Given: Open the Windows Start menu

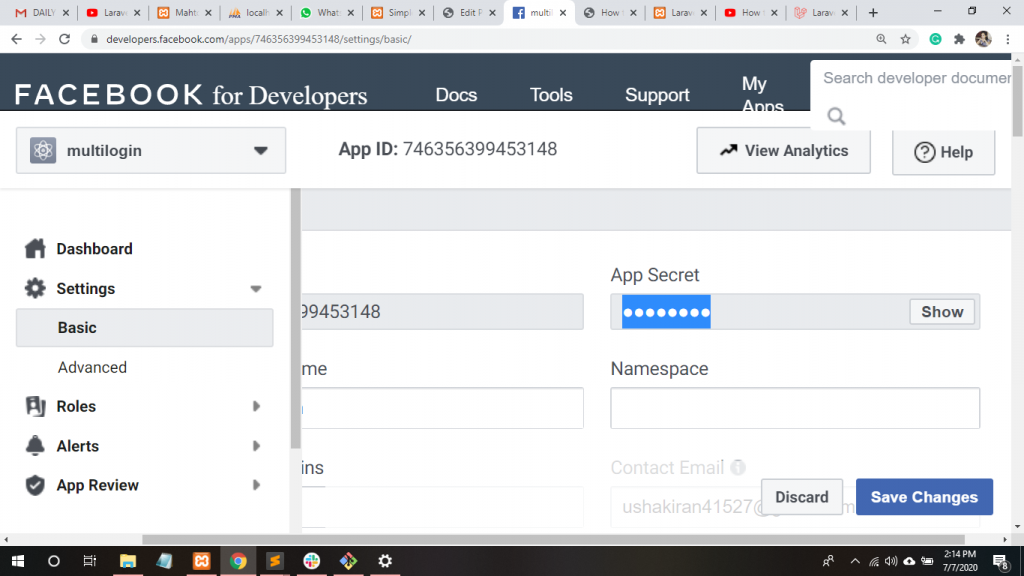Looking at the screenshot, I should [x=18, y=561].
